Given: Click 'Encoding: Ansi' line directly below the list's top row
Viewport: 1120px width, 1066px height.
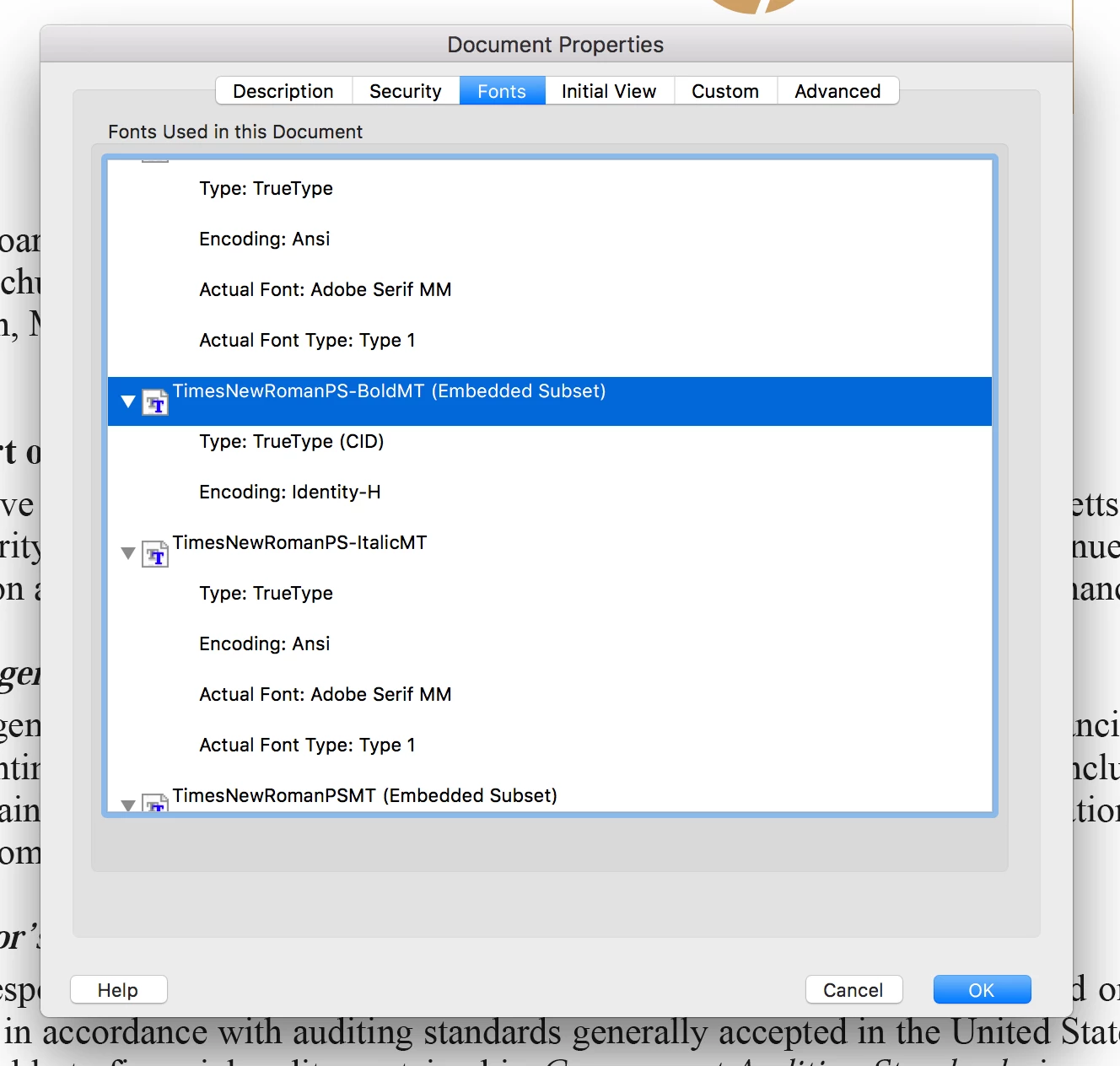Looking at the screenshot, I should tap(265, 239).
